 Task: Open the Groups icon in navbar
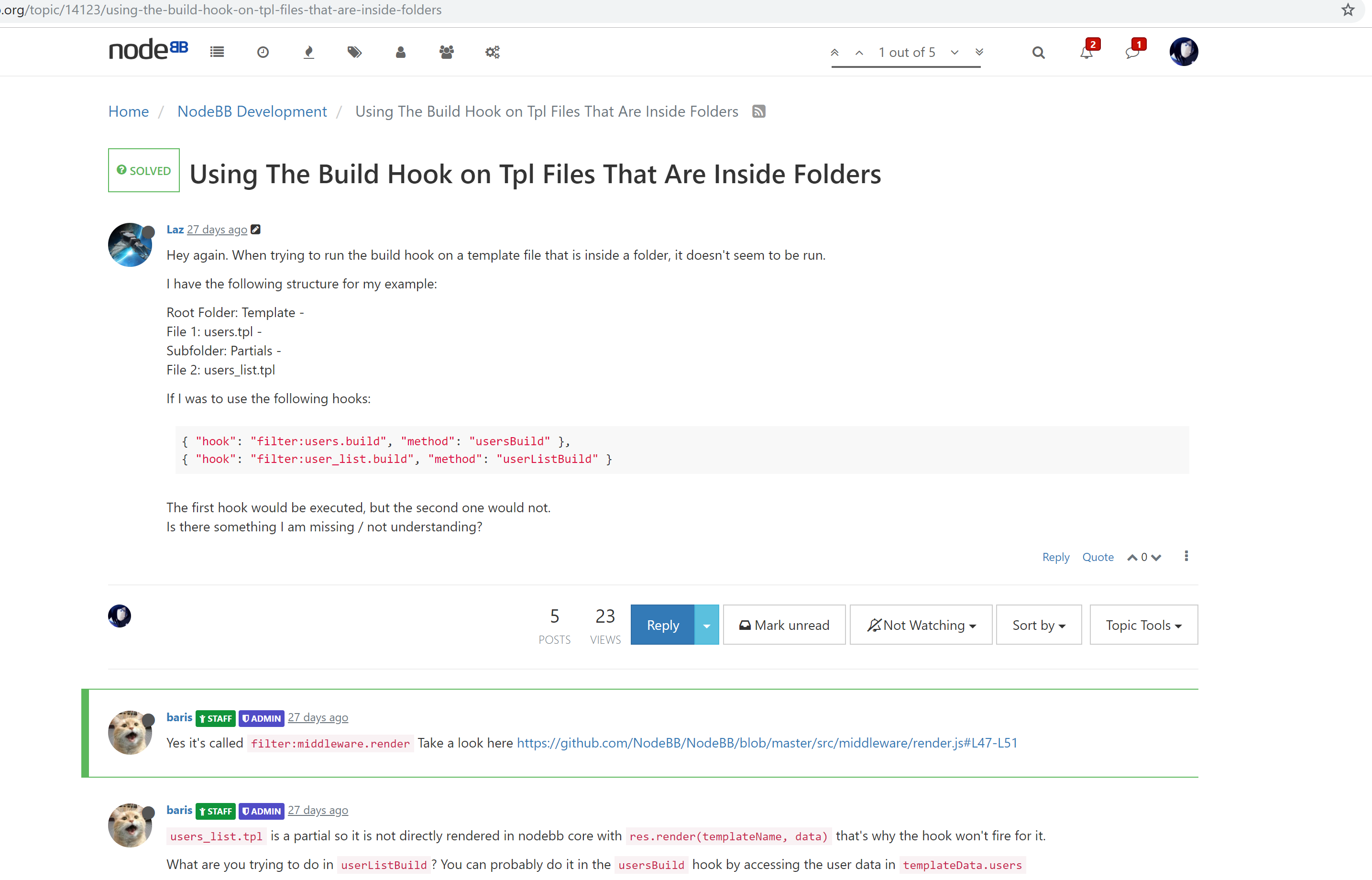(446, 52)
